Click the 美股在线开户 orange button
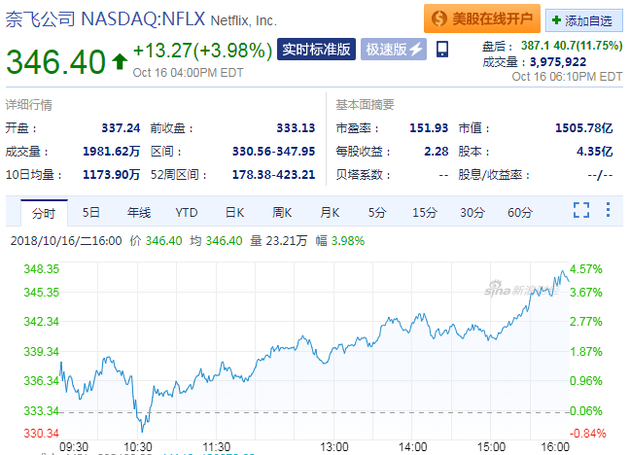The height and width of the screenshot is (455, 630). (482, 18)
